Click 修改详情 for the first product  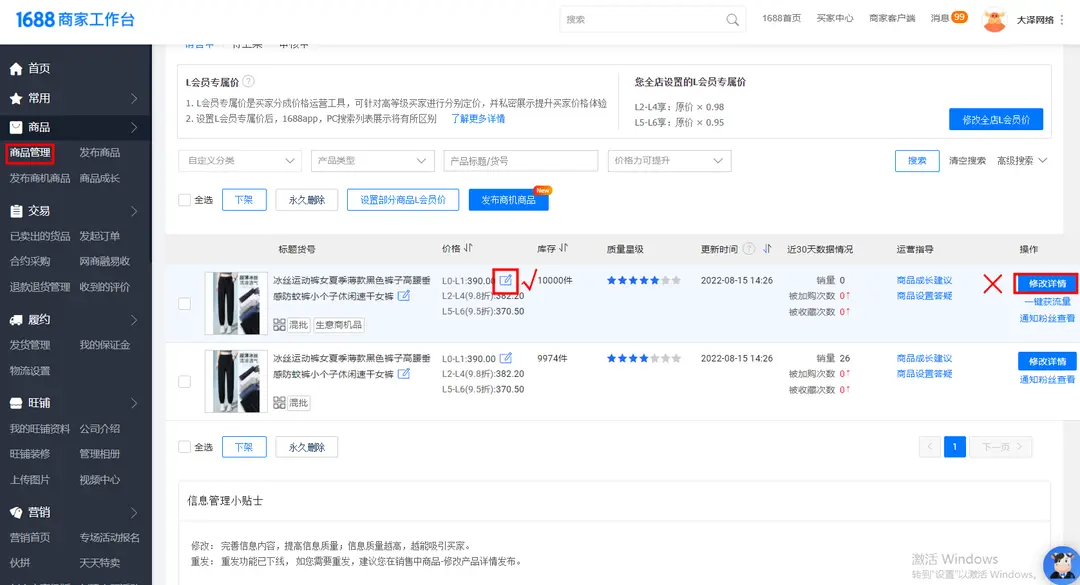(x=1046, y=283)
